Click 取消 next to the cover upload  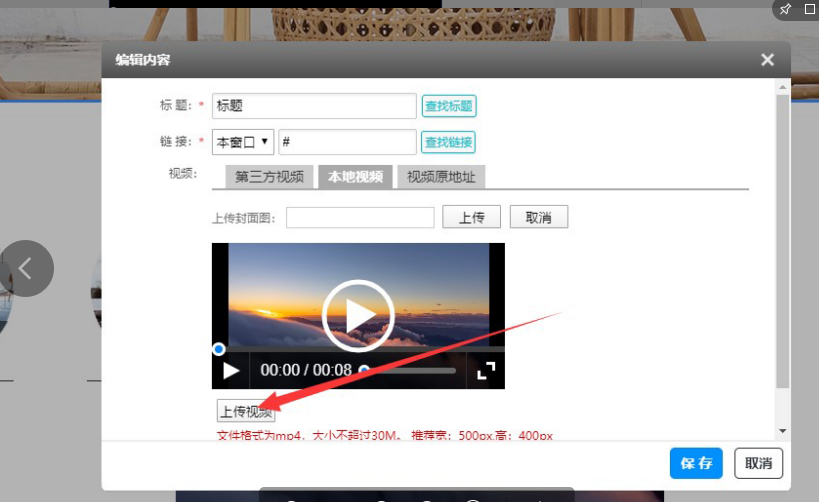539,217
